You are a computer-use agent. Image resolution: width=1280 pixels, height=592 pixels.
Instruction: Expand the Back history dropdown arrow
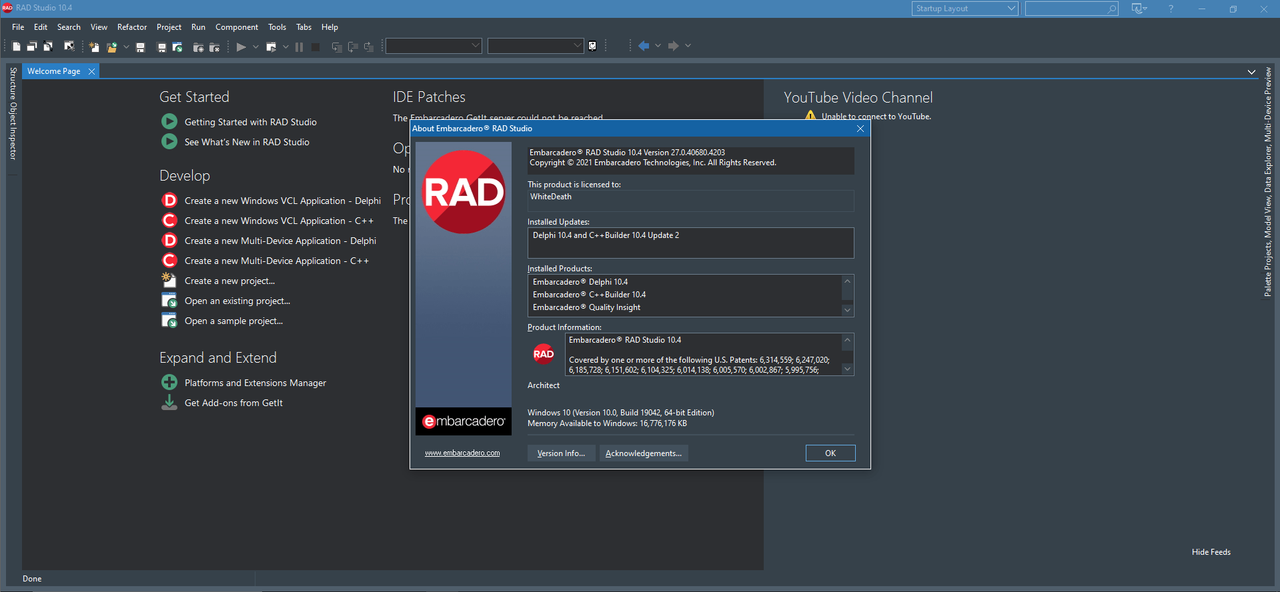tap(658, 46)
